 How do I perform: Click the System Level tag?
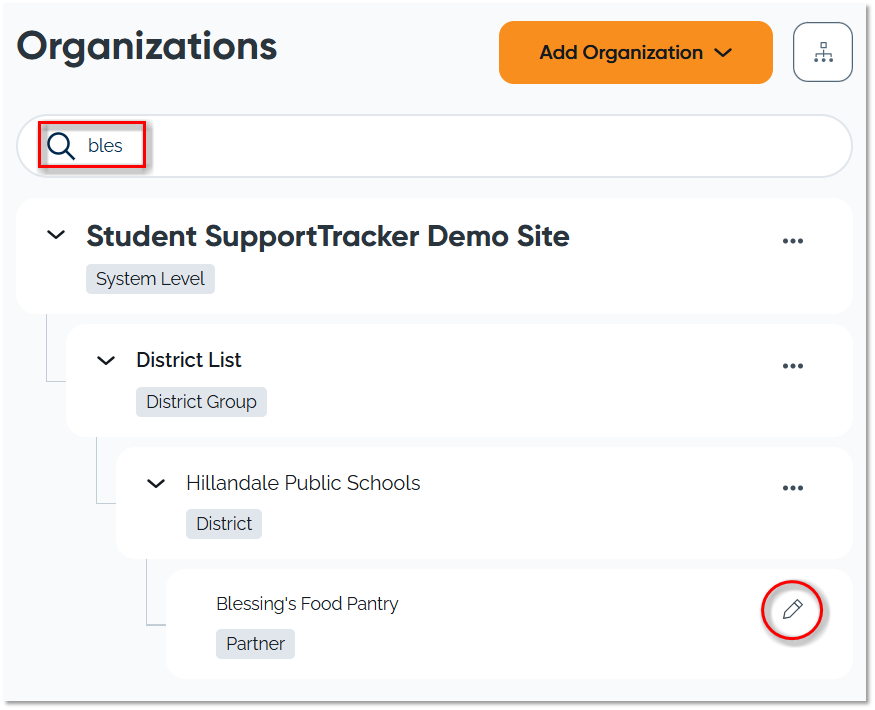(x=150, y=279)
